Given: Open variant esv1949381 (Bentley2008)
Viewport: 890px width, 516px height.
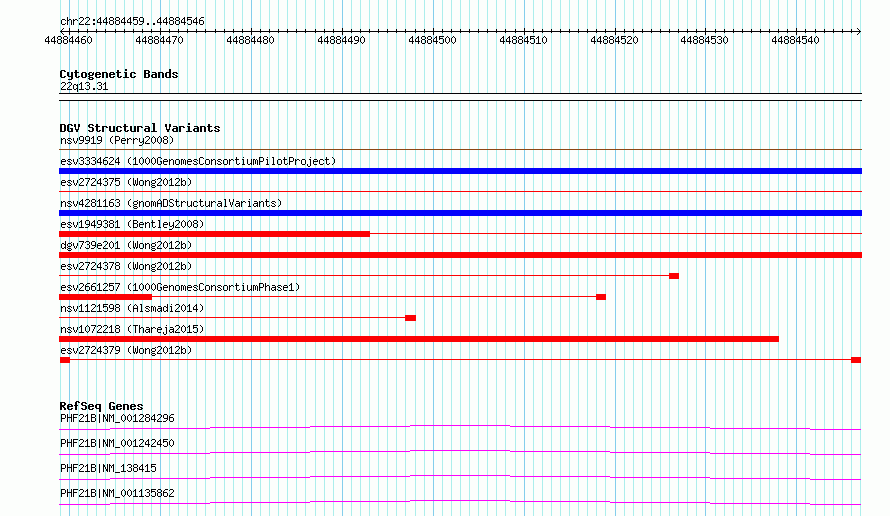Looking at the screenshot, I should (x=132, y=224).
